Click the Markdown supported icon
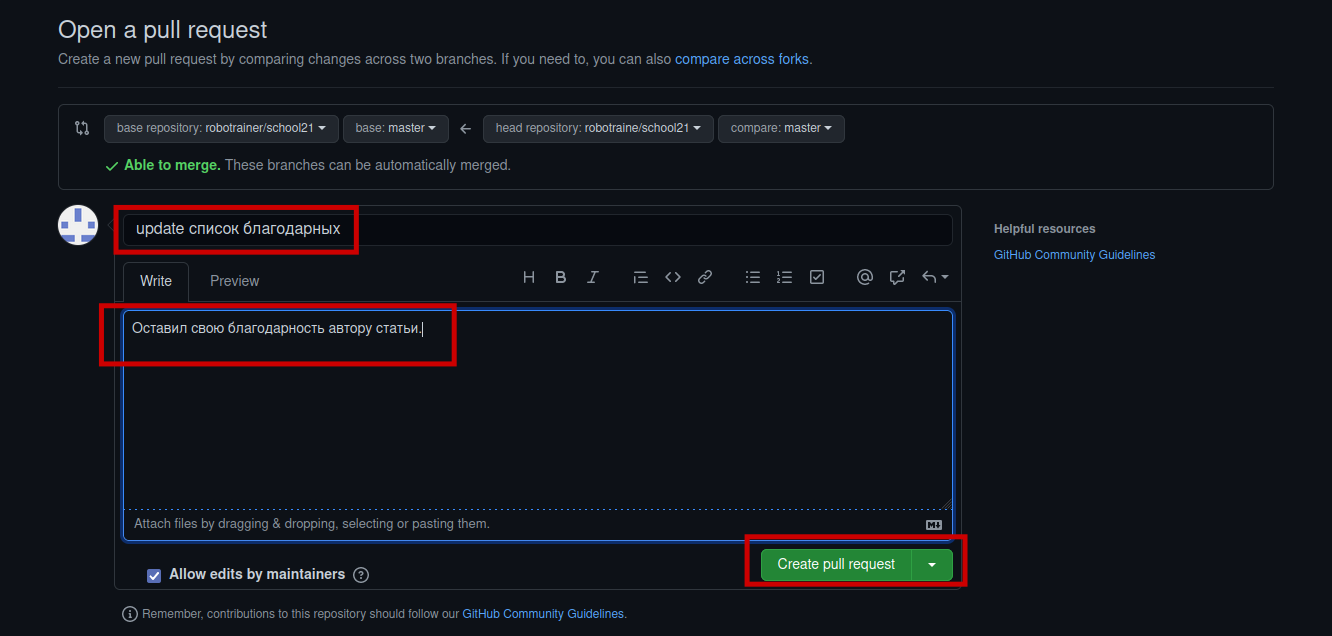 (x=934, y=524)
